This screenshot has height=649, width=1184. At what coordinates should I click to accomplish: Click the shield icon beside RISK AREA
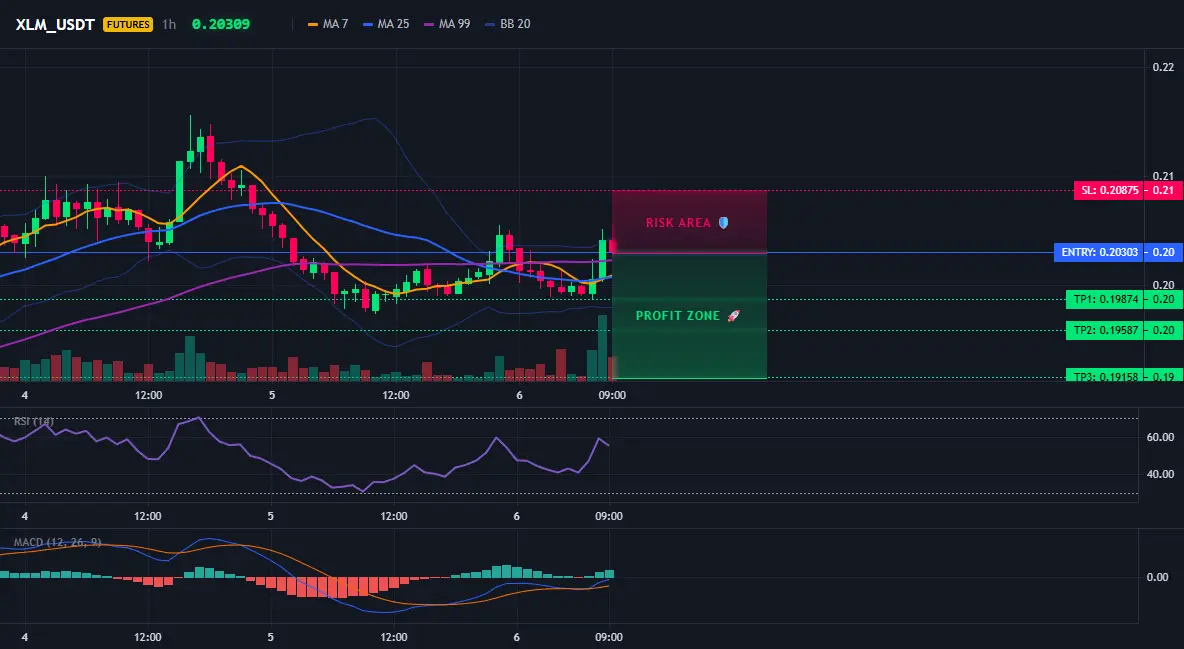point(723,223)
